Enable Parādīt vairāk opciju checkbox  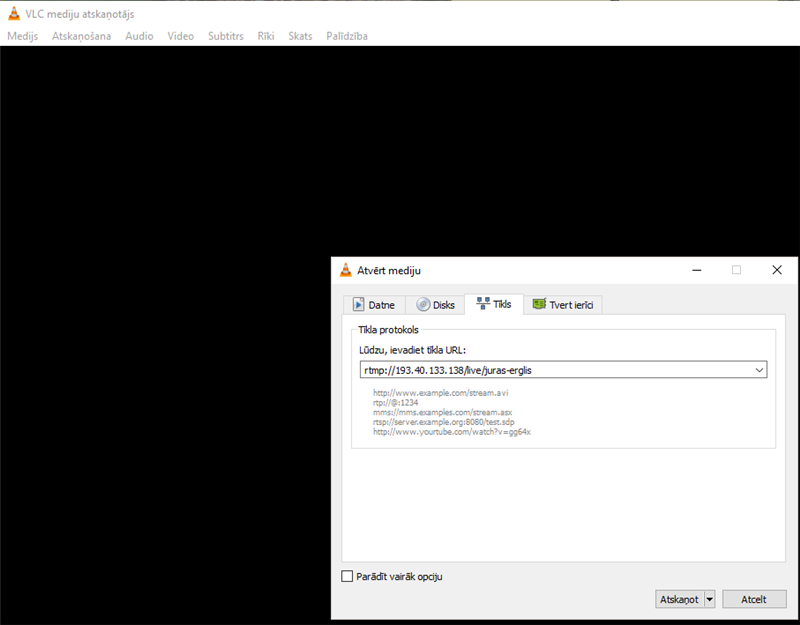tap(347, 577)
